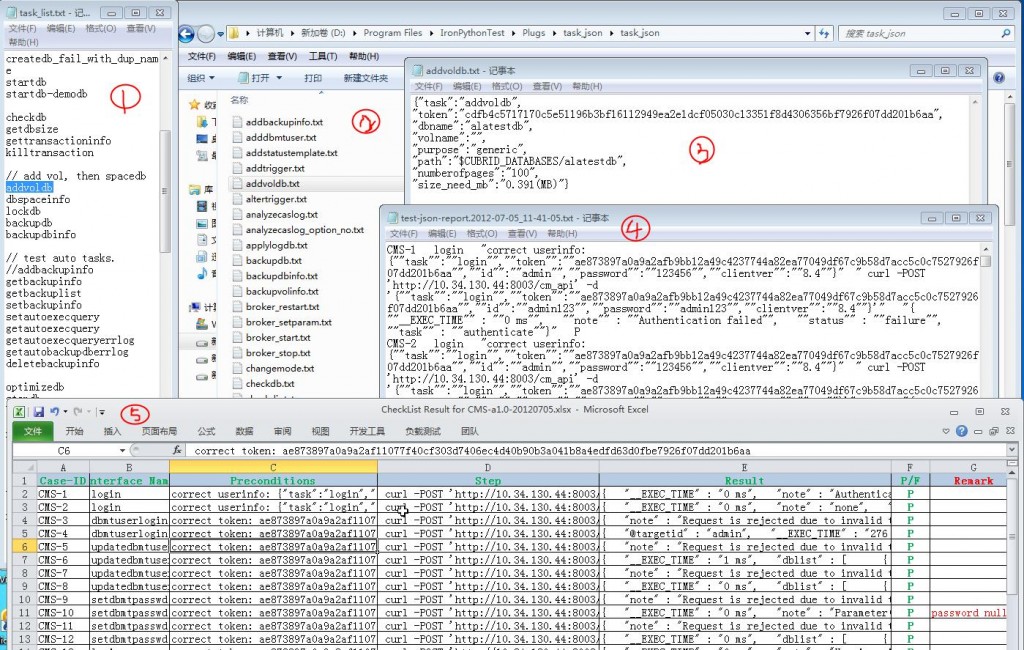
Task: Open the addtrigger.txt file icon in Explorer
Action: pyautogui.click(x=237, y=169)
